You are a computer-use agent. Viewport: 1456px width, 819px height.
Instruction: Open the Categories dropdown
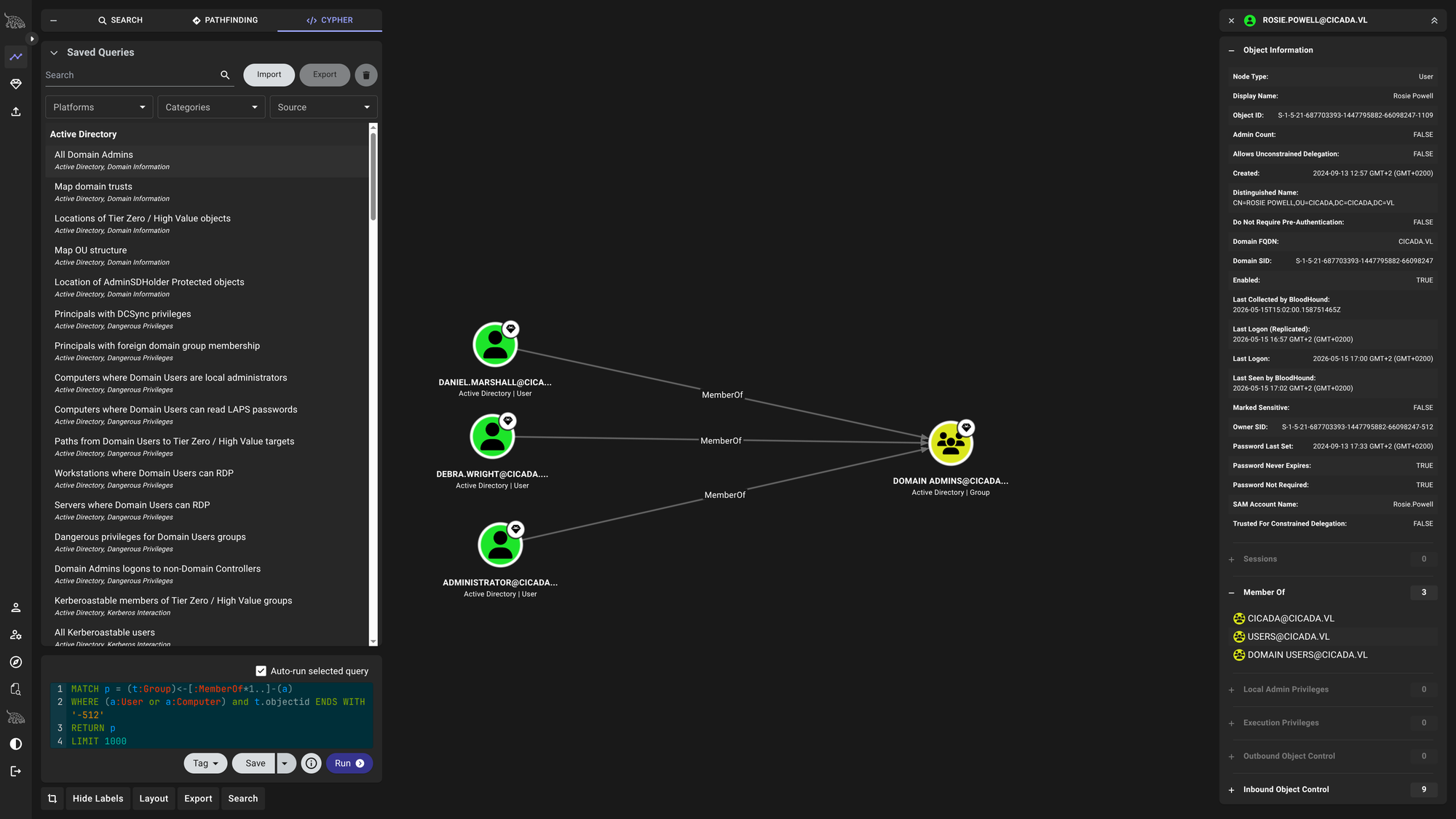(211, 107)
